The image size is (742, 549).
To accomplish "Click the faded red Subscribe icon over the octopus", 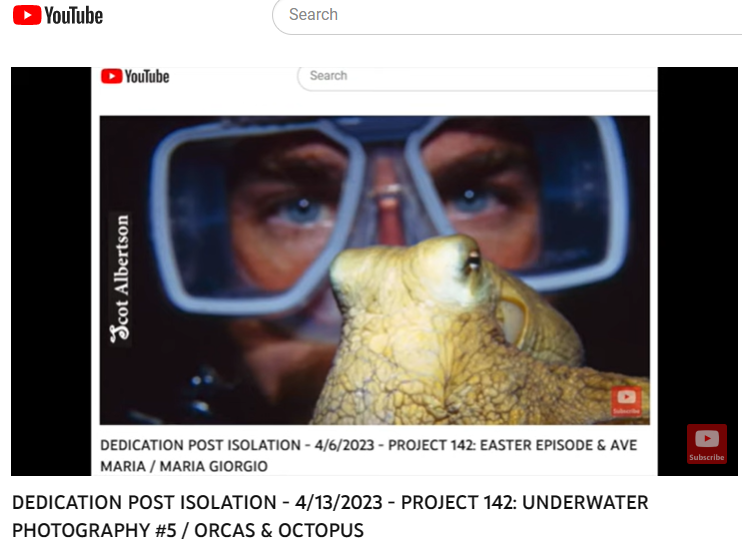I will [626, 401].
